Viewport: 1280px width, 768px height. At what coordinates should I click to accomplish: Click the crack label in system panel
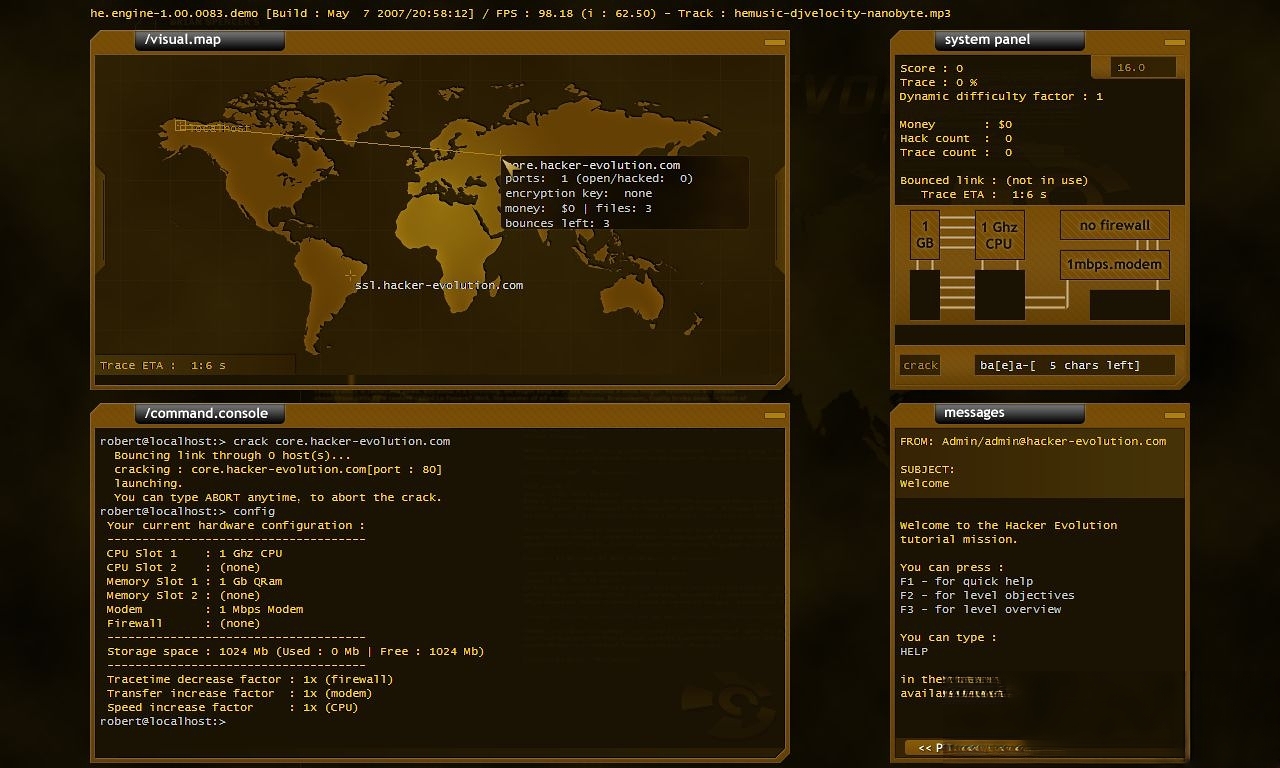coord(920,365)
